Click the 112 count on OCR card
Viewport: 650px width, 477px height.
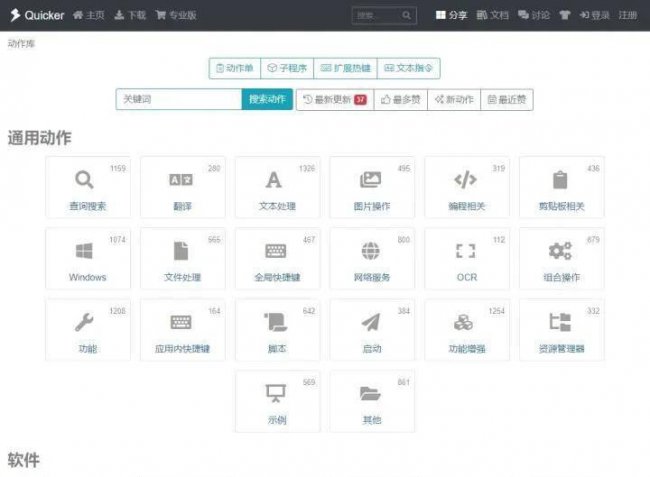(499, 240)
